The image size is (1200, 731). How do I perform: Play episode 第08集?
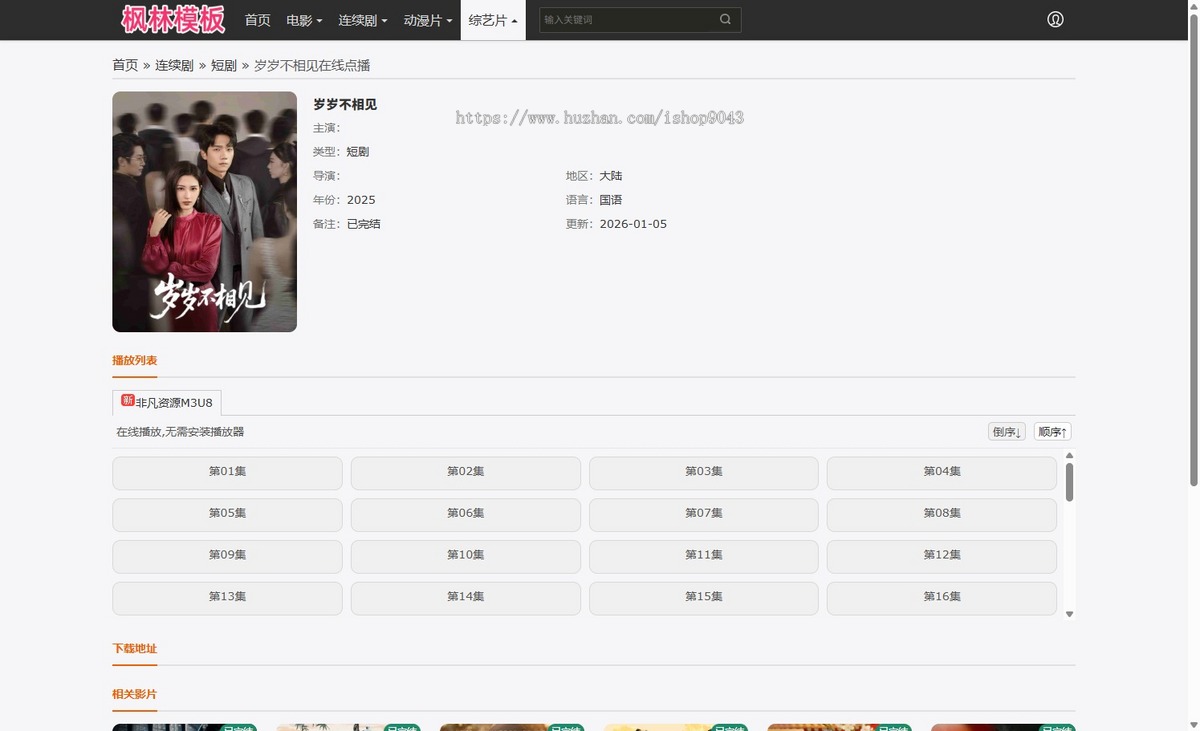pyautogui.click(x=942, y=514)
